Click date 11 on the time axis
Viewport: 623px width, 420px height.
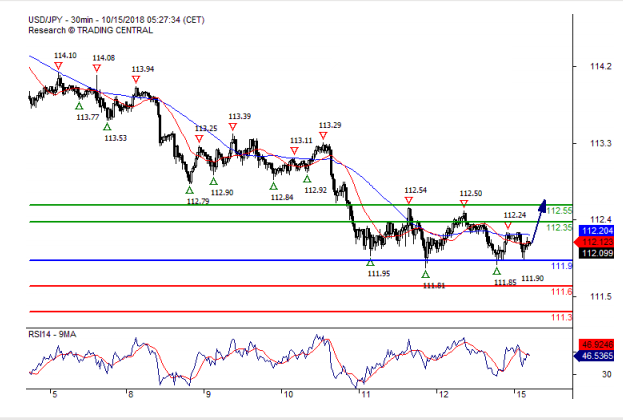365,395
